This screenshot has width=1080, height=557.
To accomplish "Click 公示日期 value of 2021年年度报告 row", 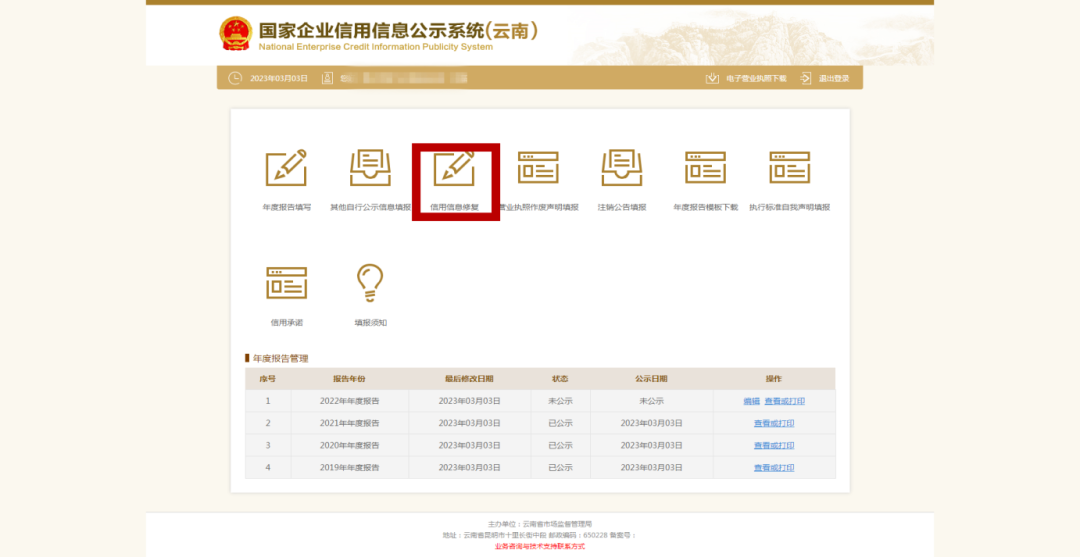I will point(651,423).
